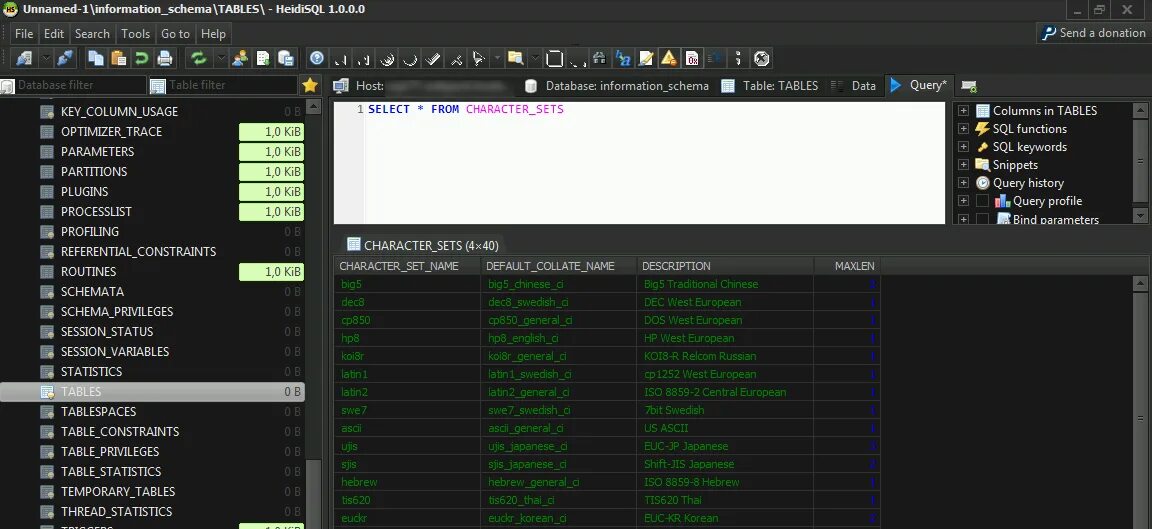This screenshot has width=1152, height=529.
Task: Open the User manager icon
Action: (240, 59)
